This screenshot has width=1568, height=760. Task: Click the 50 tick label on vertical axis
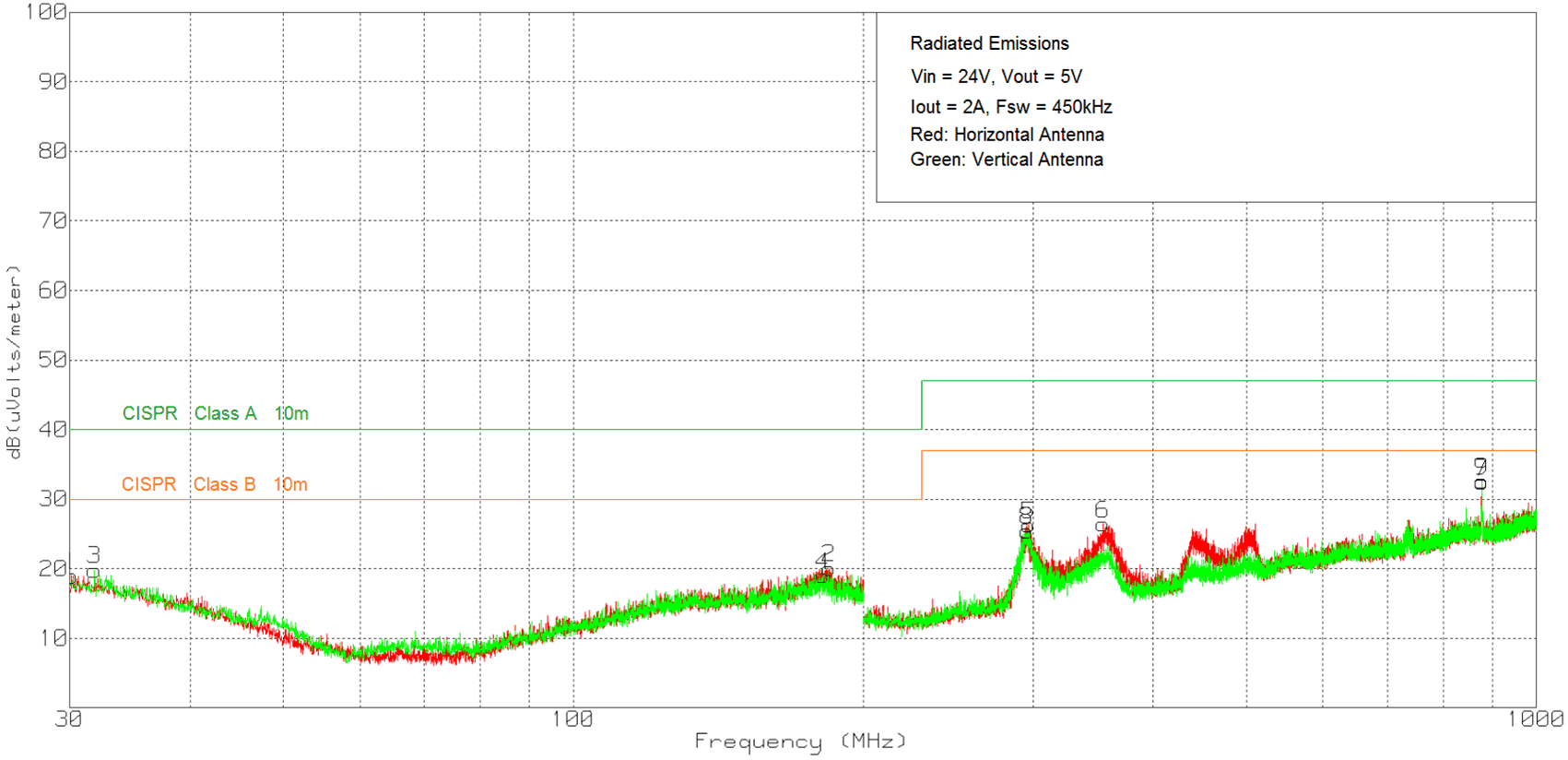52,360
